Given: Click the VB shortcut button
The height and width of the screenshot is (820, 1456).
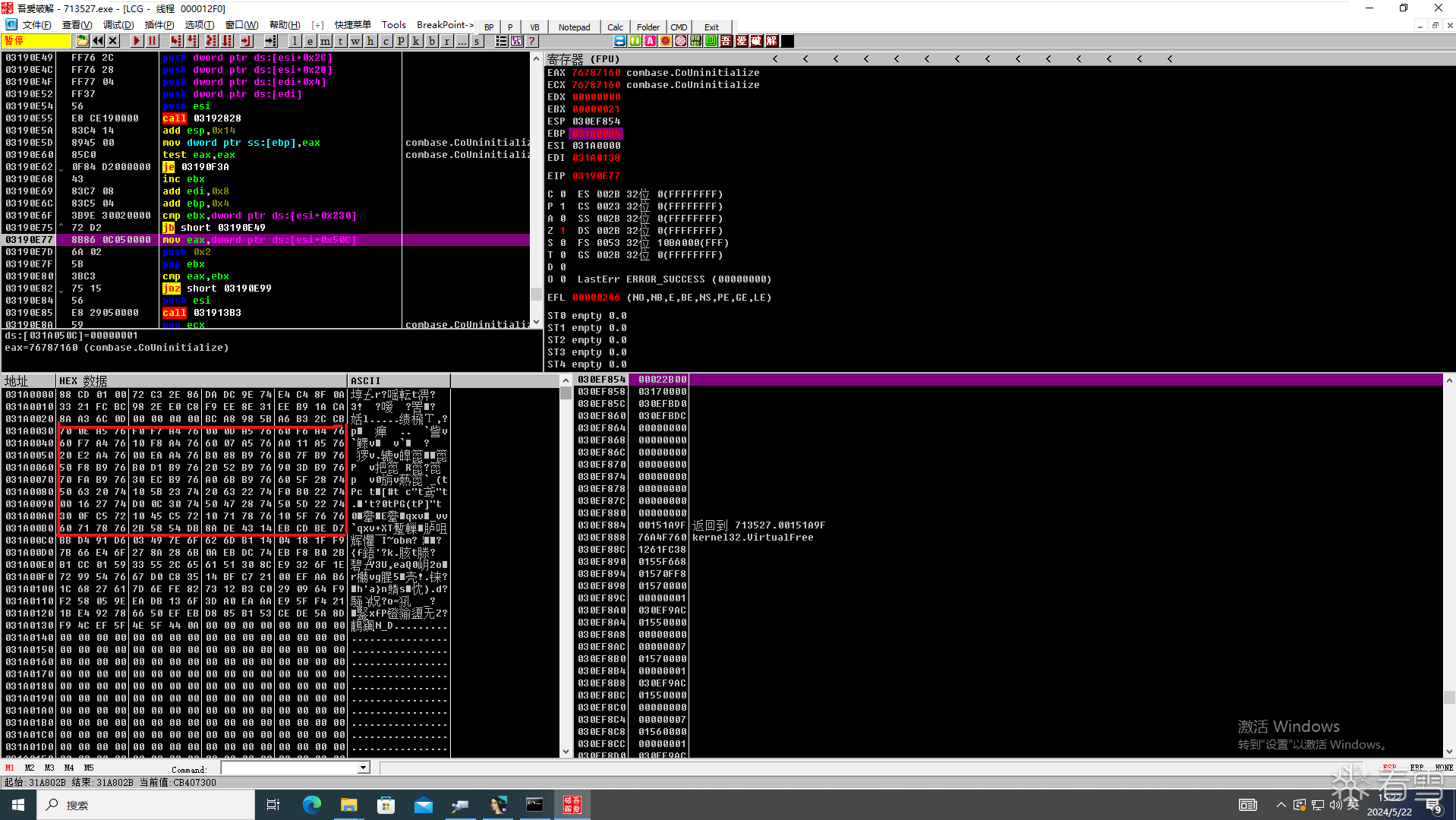Looking at the screenshot, I should click(534, 27).
